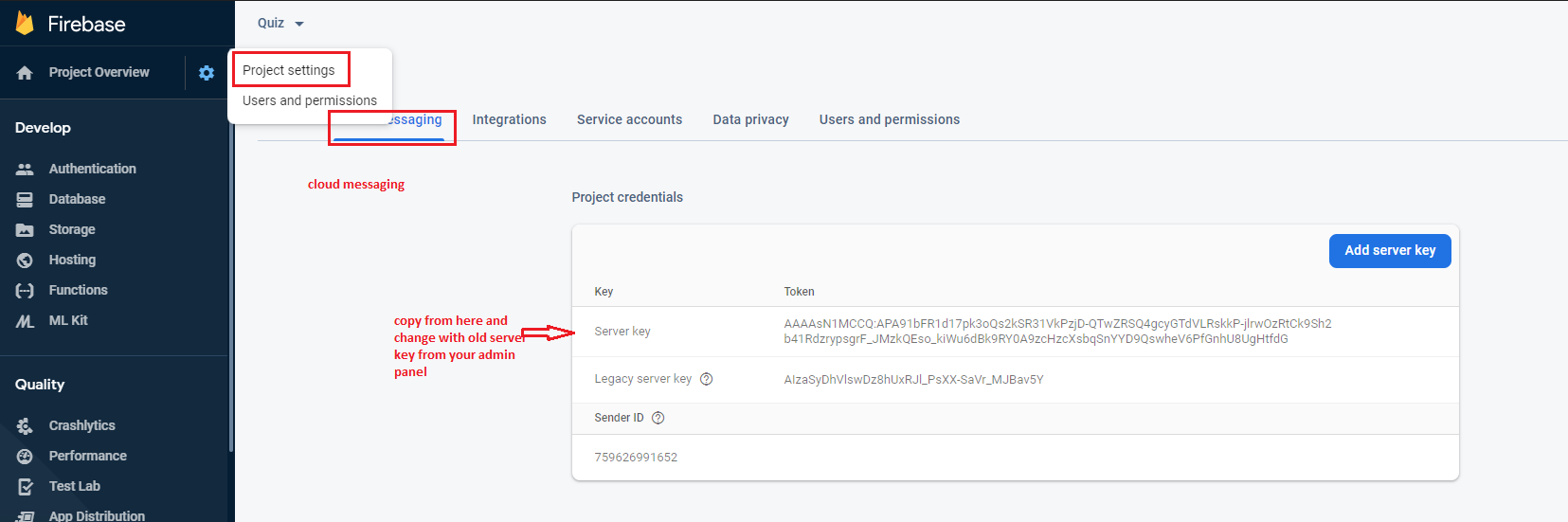Image resolution: width=1568 pixels, height=522 pixels.
Task: Click the Add server key button
Action: (1390, 251)
